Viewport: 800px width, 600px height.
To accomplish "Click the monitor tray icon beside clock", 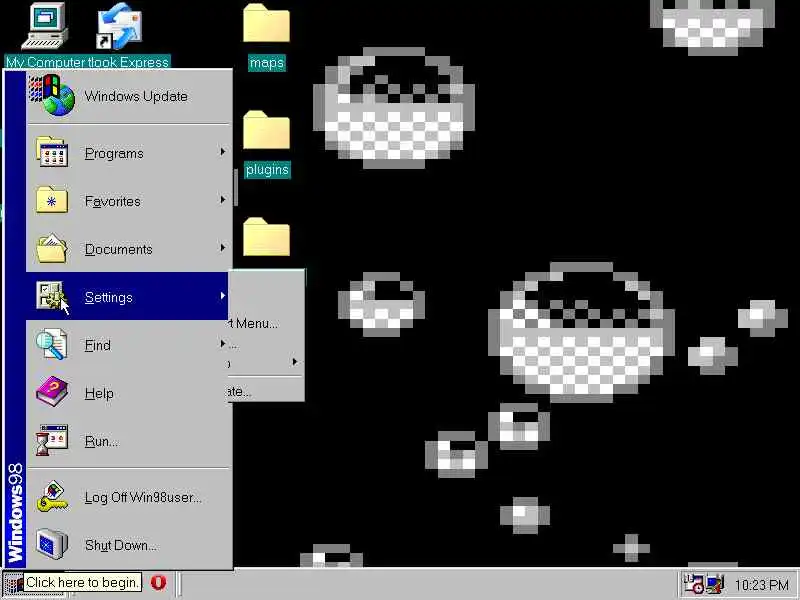I will tap(714, 584).
